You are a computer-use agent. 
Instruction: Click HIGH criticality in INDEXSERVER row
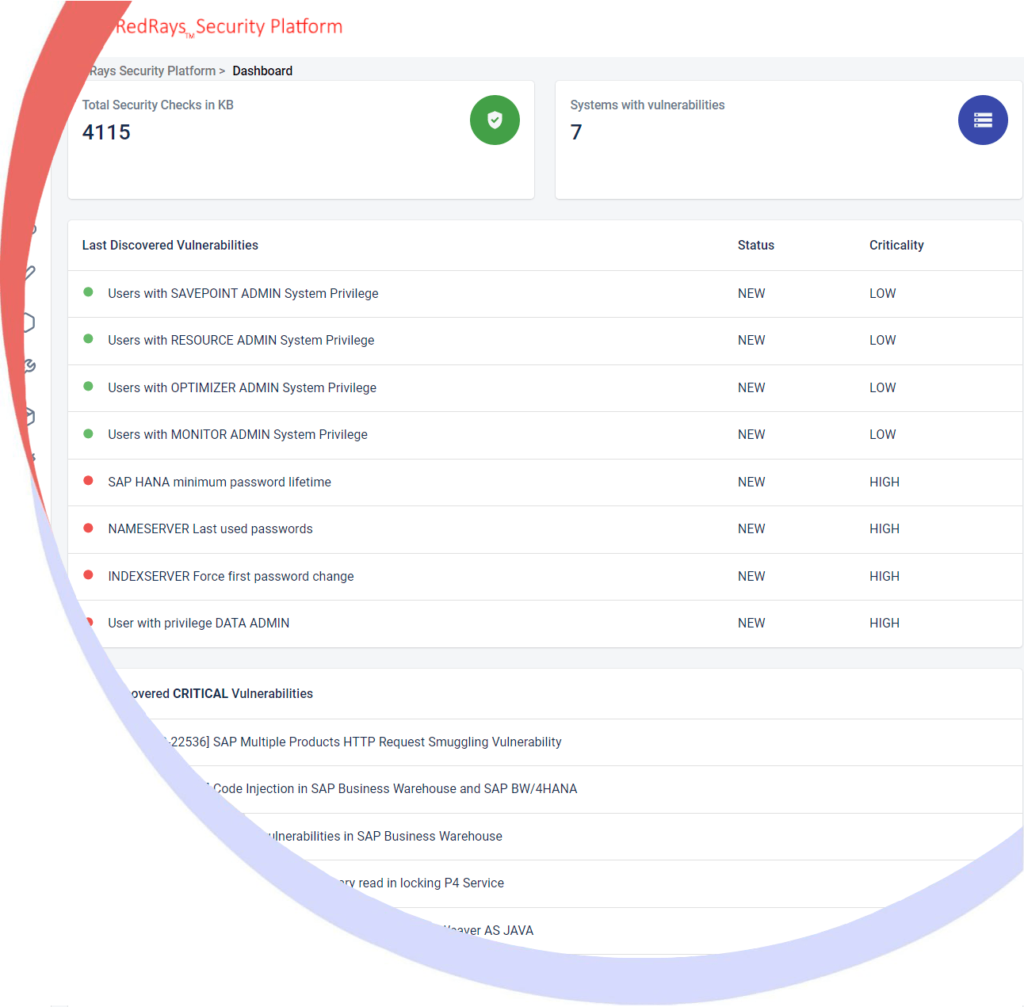884,576
